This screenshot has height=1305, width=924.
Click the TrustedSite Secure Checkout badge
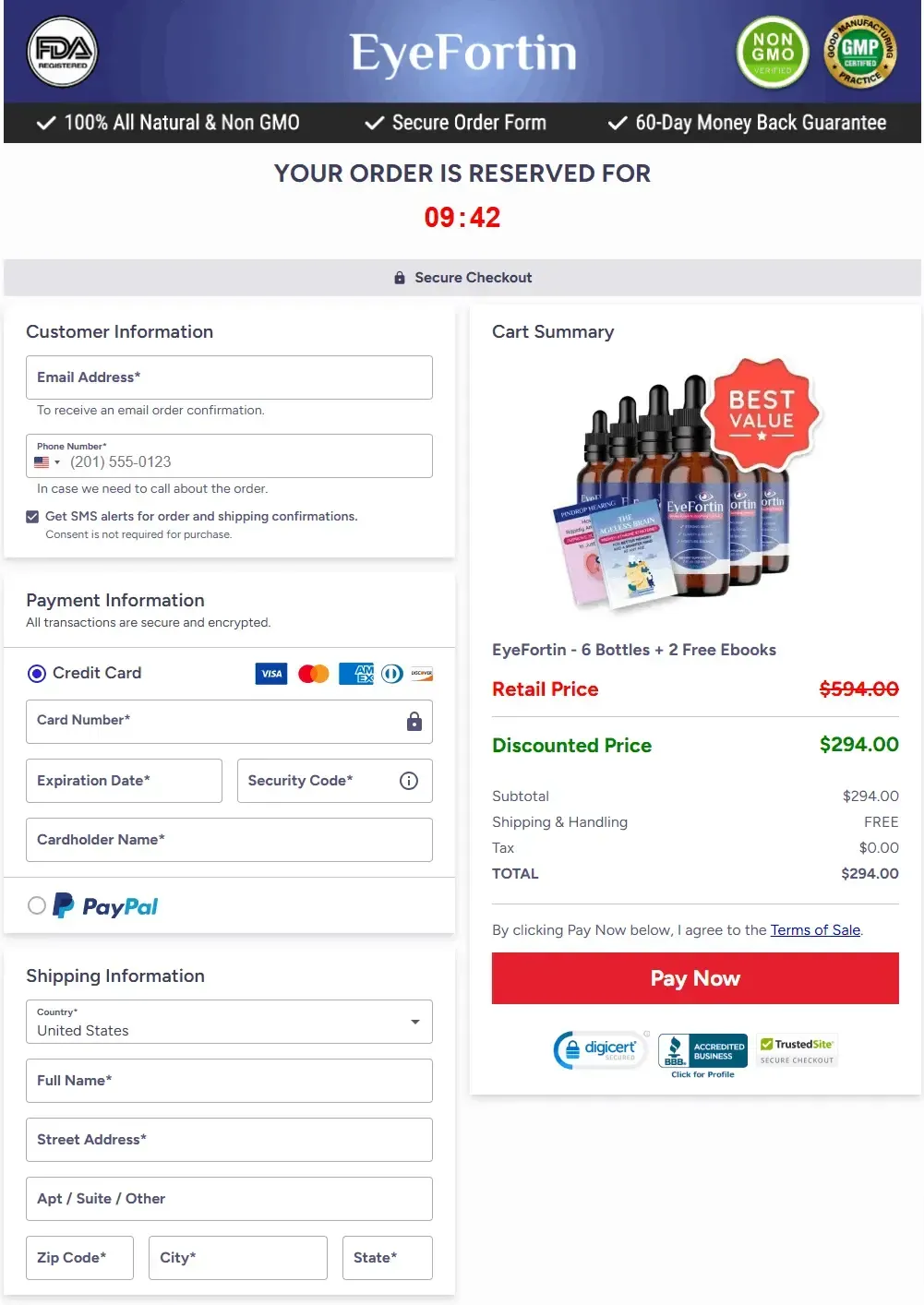point(798,1050)
